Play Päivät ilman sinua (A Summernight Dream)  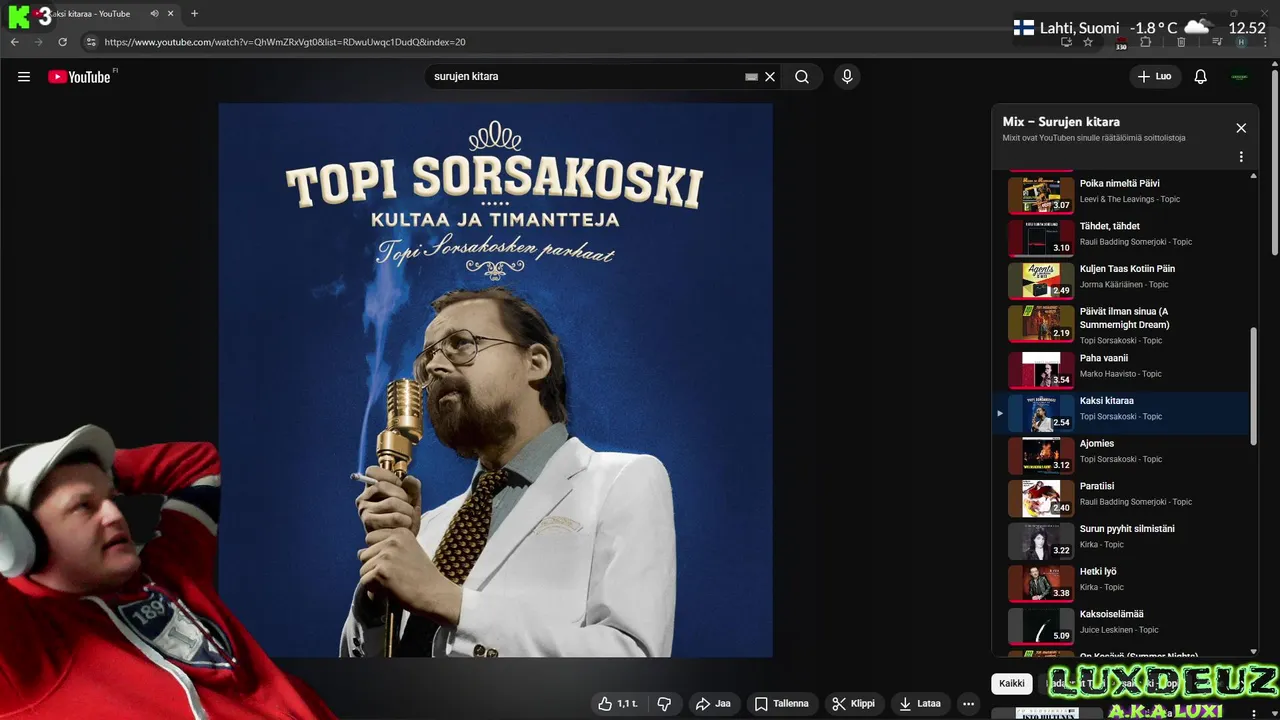click(x=1121, y=325)
